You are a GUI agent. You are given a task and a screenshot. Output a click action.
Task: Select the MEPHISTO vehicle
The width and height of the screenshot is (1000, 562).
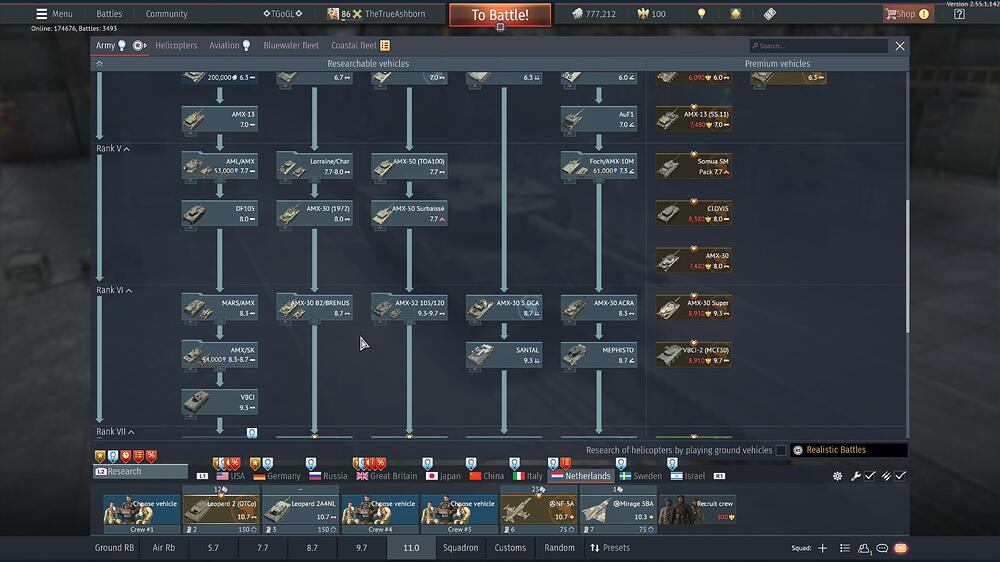pyautogui.click(x=599, y=355)
